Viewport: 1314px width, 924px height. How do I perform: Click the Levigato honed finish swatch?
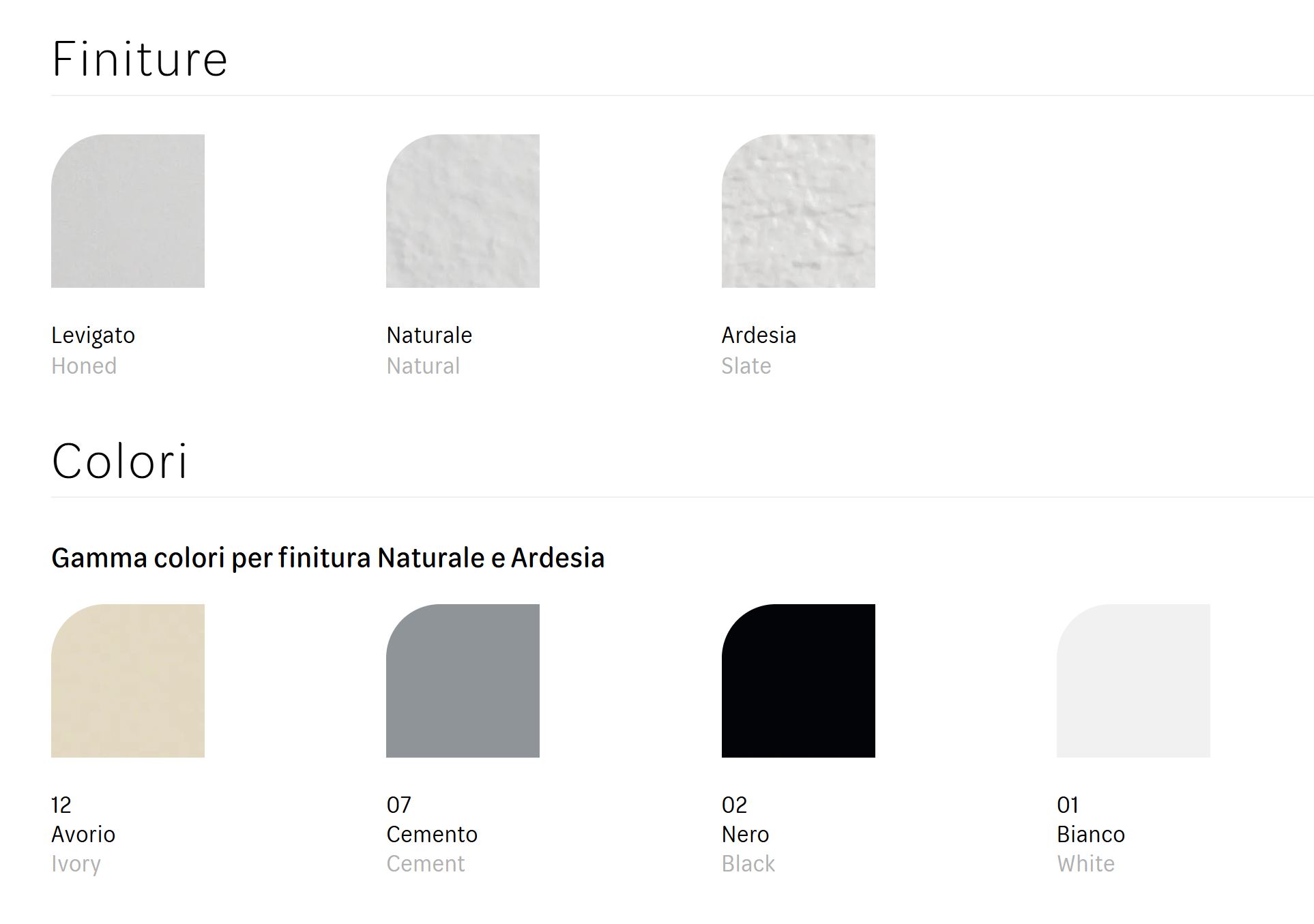pos(128,211)
